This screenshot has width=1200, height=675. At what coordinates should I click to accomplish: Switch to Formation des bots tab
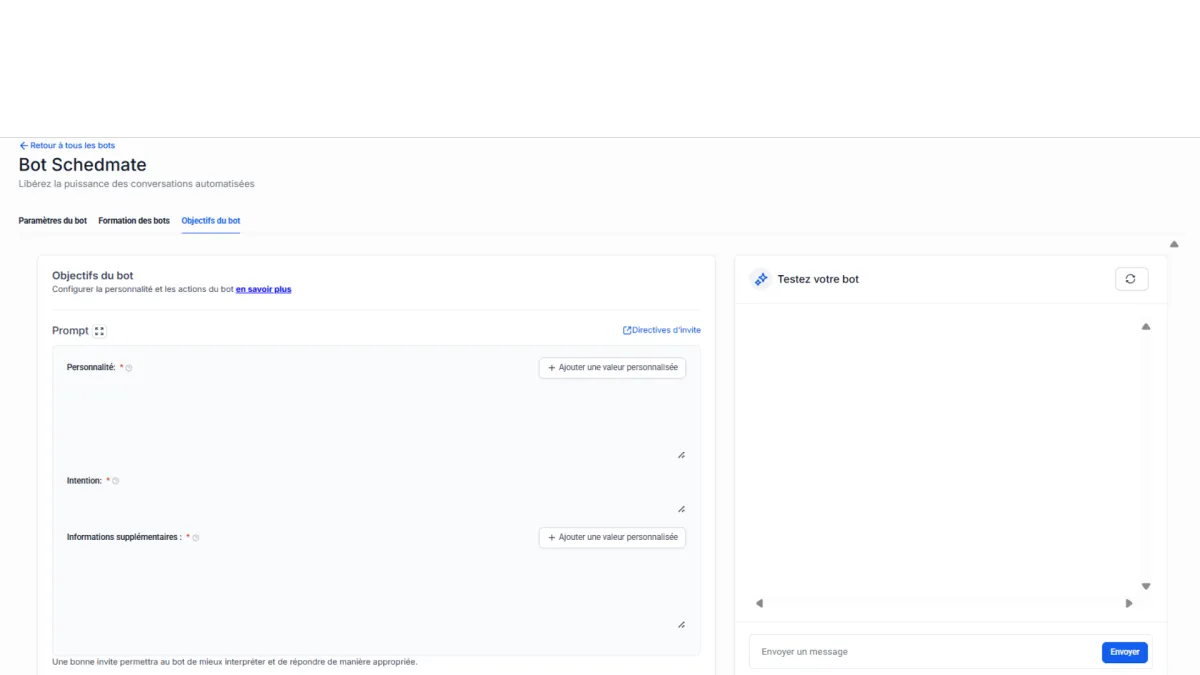pos(134,220)
